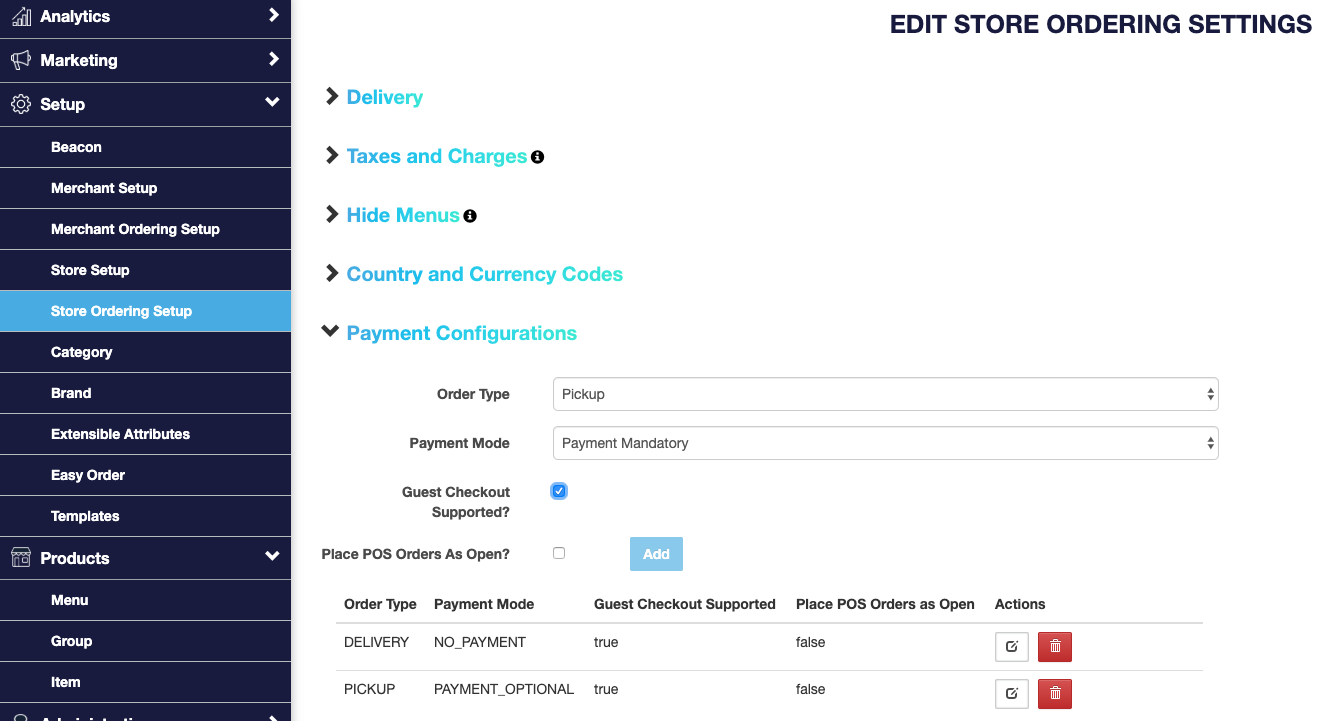This screenshot has height=721, width=1338.
Task: Click the DELIVERY order type cell
Action: tap(376, 642)
